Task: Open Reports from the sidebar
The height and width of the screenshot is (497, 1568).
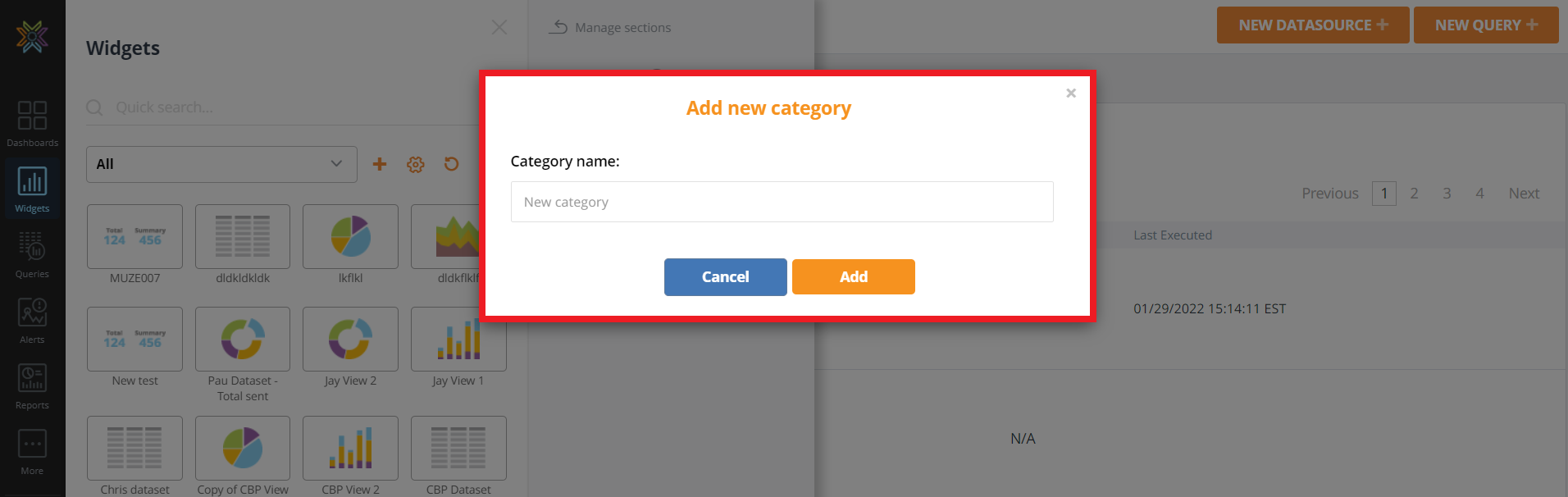Action: coord(32,385)
